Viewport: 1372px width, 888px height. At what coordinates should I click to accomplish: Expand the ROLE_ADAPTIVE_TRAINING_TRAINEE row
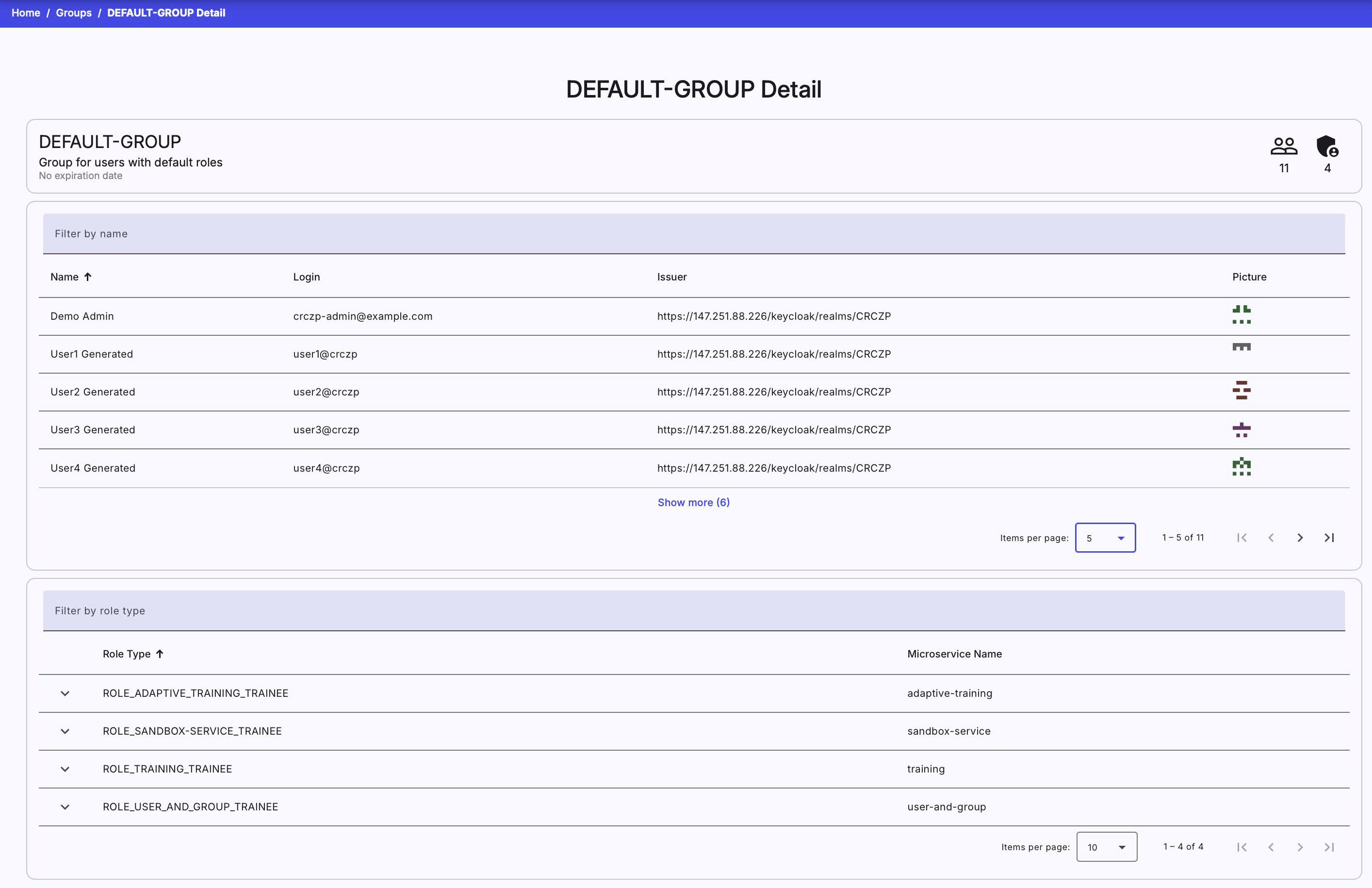[x=65, y=693]
